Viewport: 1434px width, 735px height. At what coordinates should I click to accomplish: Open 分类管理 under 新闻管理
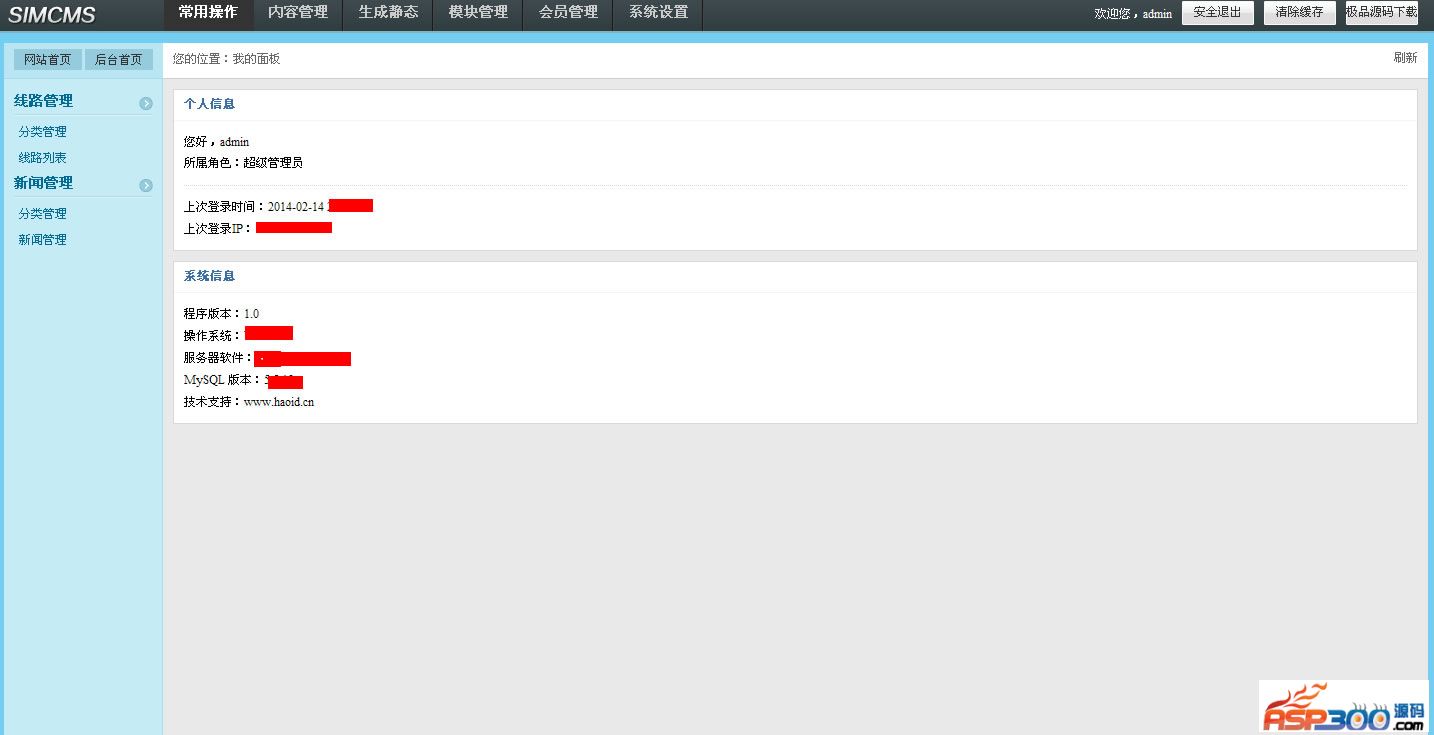click(x=43, y=214)
